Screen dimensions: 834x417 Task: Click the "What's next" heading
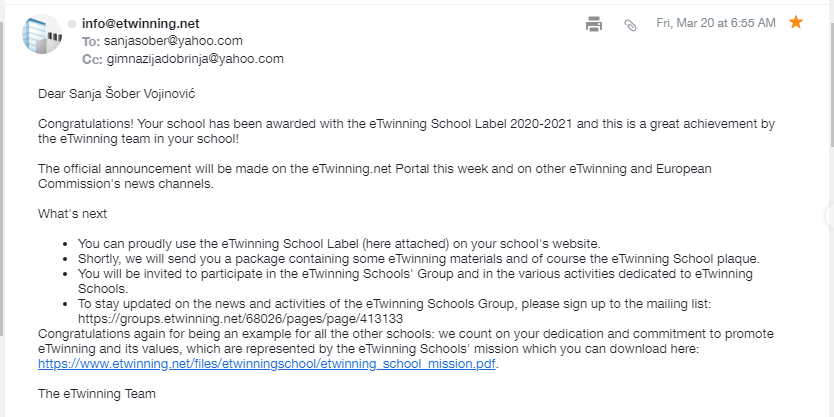tap(72, 214)
